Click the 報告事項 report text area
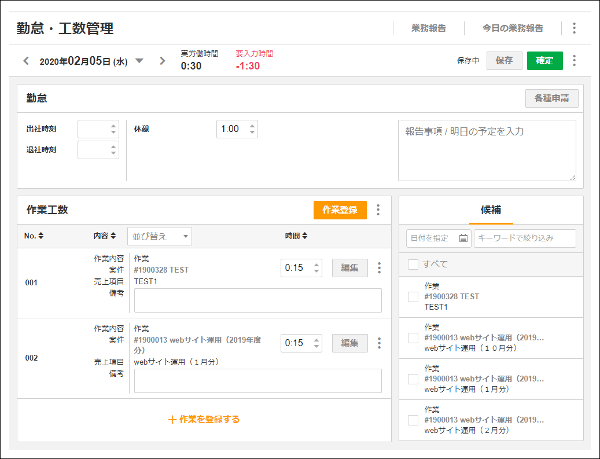600x459 pixels. (487, 150)
